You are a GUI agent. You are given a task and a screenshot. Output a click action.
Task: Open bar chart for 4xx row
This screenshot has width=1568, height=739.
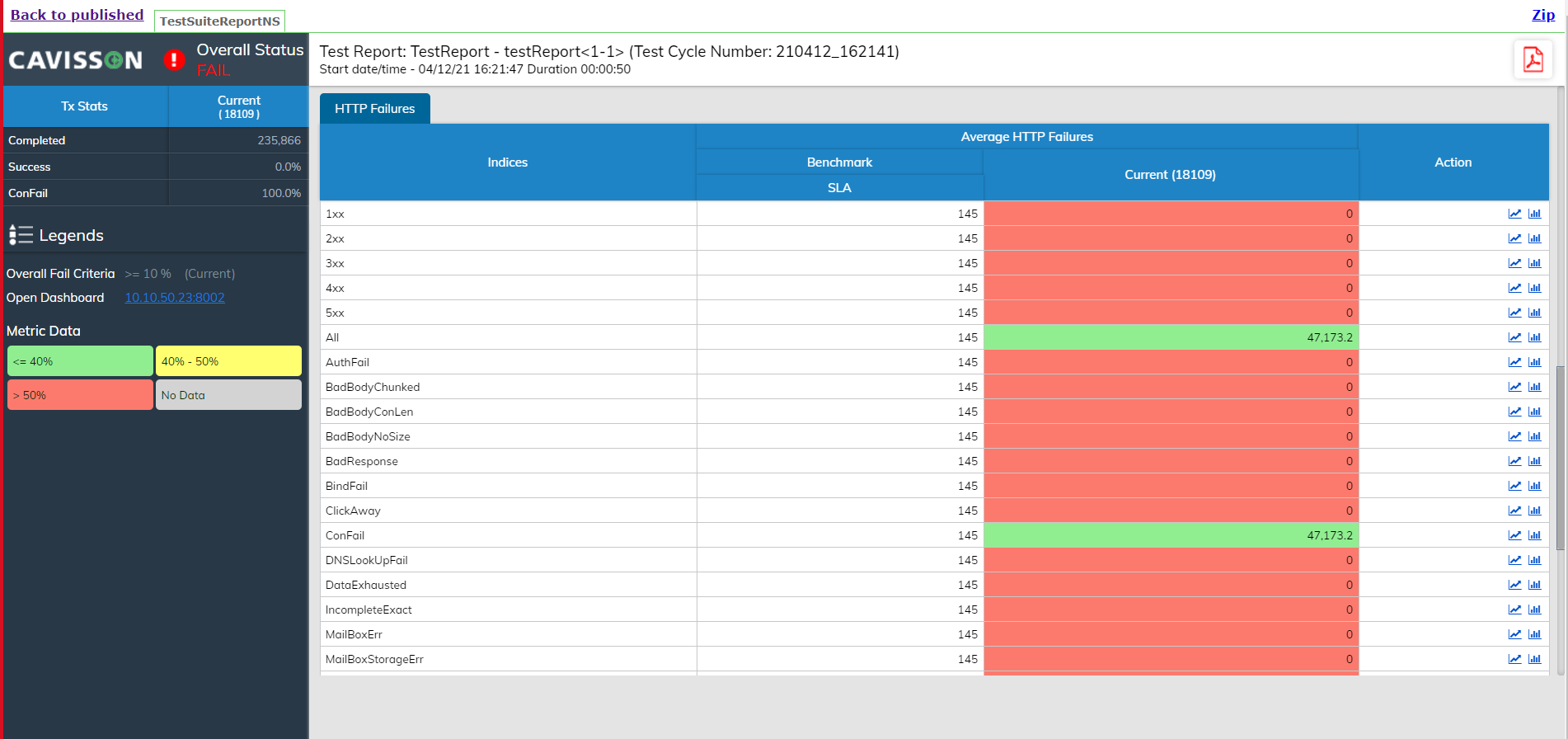pos(1534,288)
